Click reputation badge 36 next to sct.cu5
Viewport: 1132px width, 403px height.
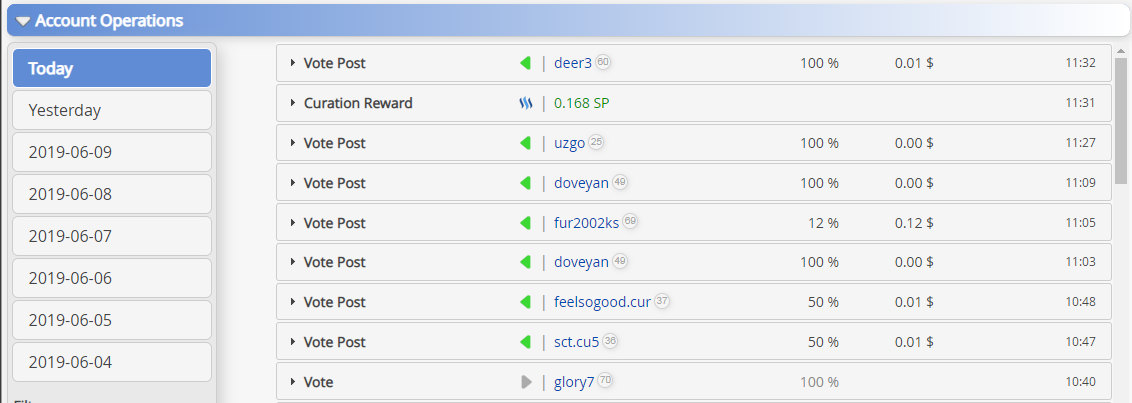click(611, 341)
